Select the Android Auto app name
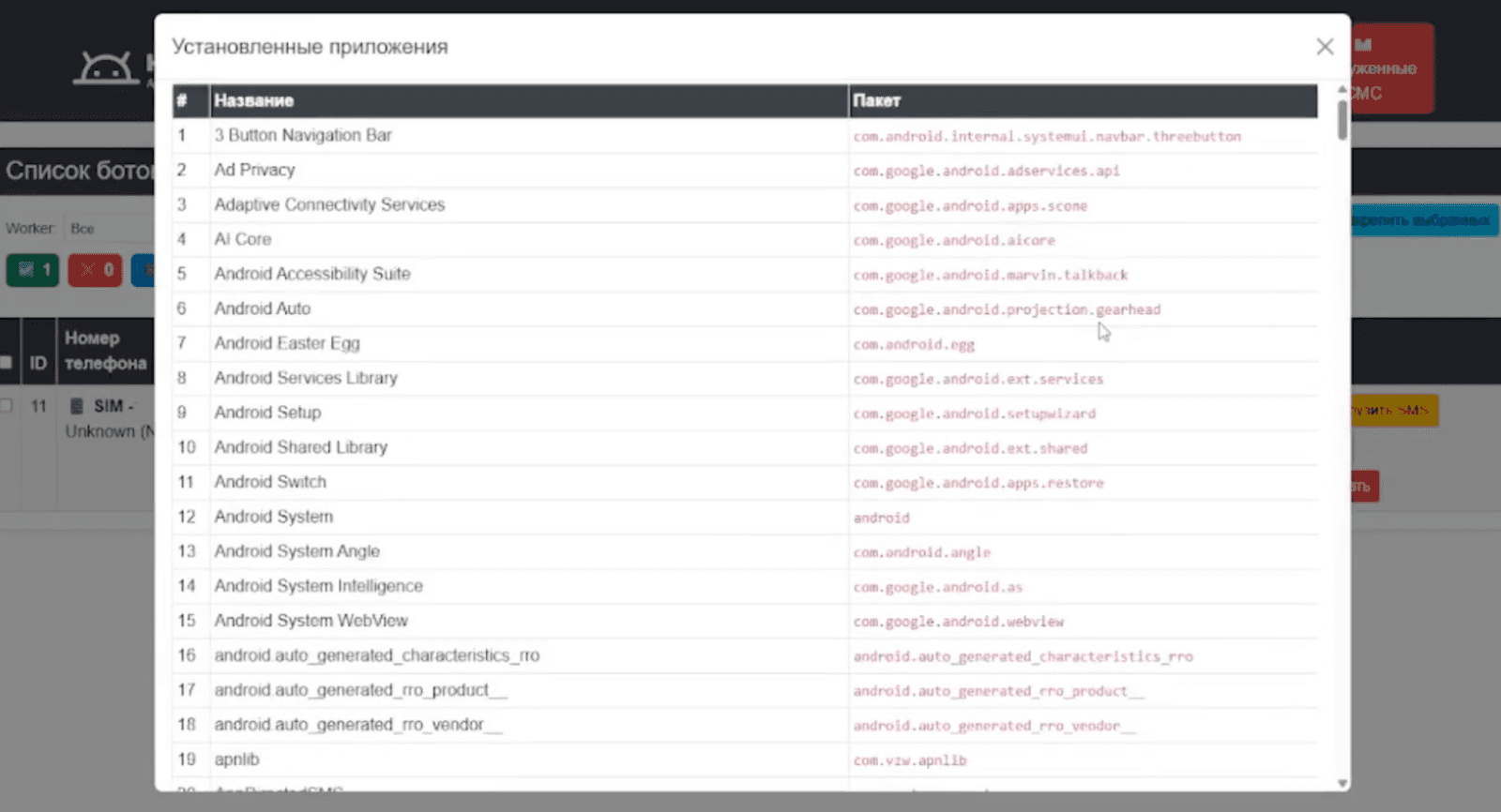The height and width of the screenshot is (812, 1501). tap(262, 308)
